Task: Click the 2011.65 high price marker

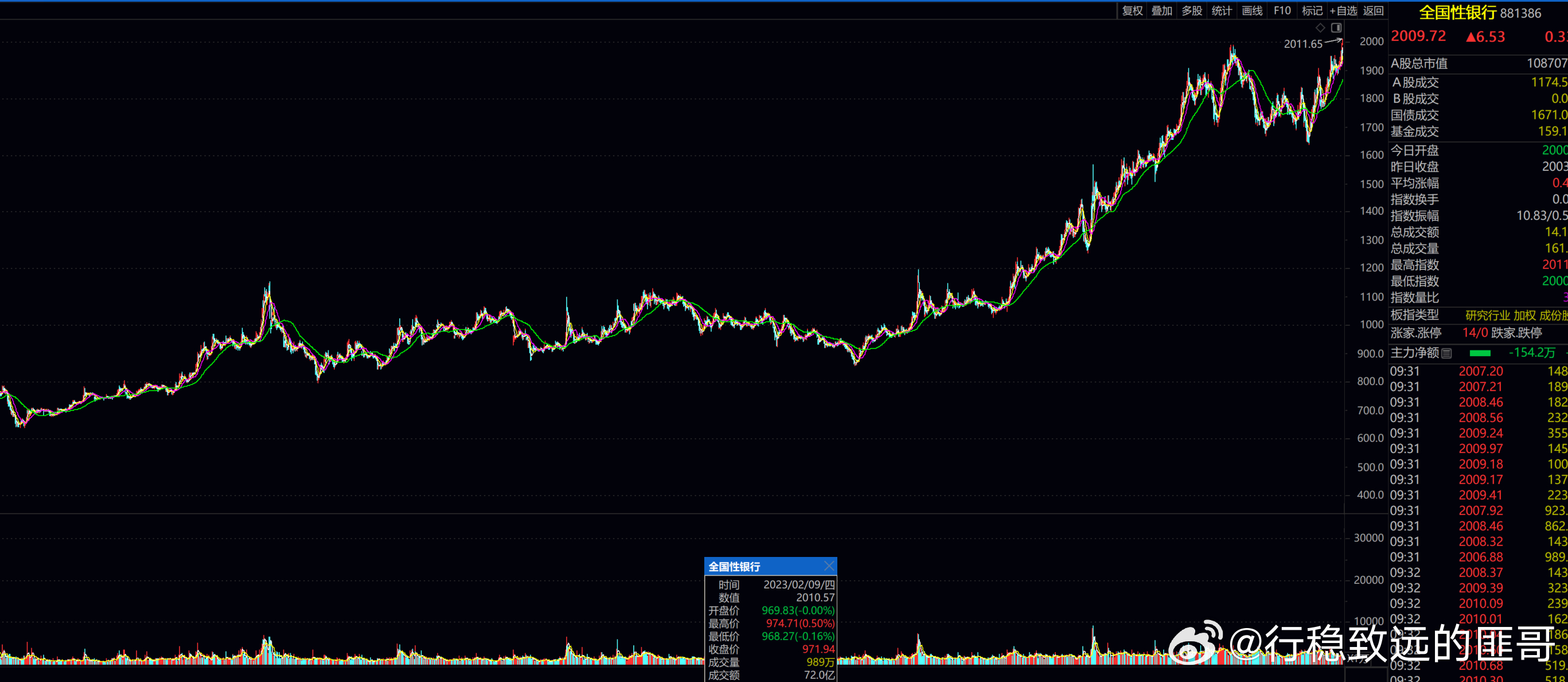Action: click(1303, 44)
